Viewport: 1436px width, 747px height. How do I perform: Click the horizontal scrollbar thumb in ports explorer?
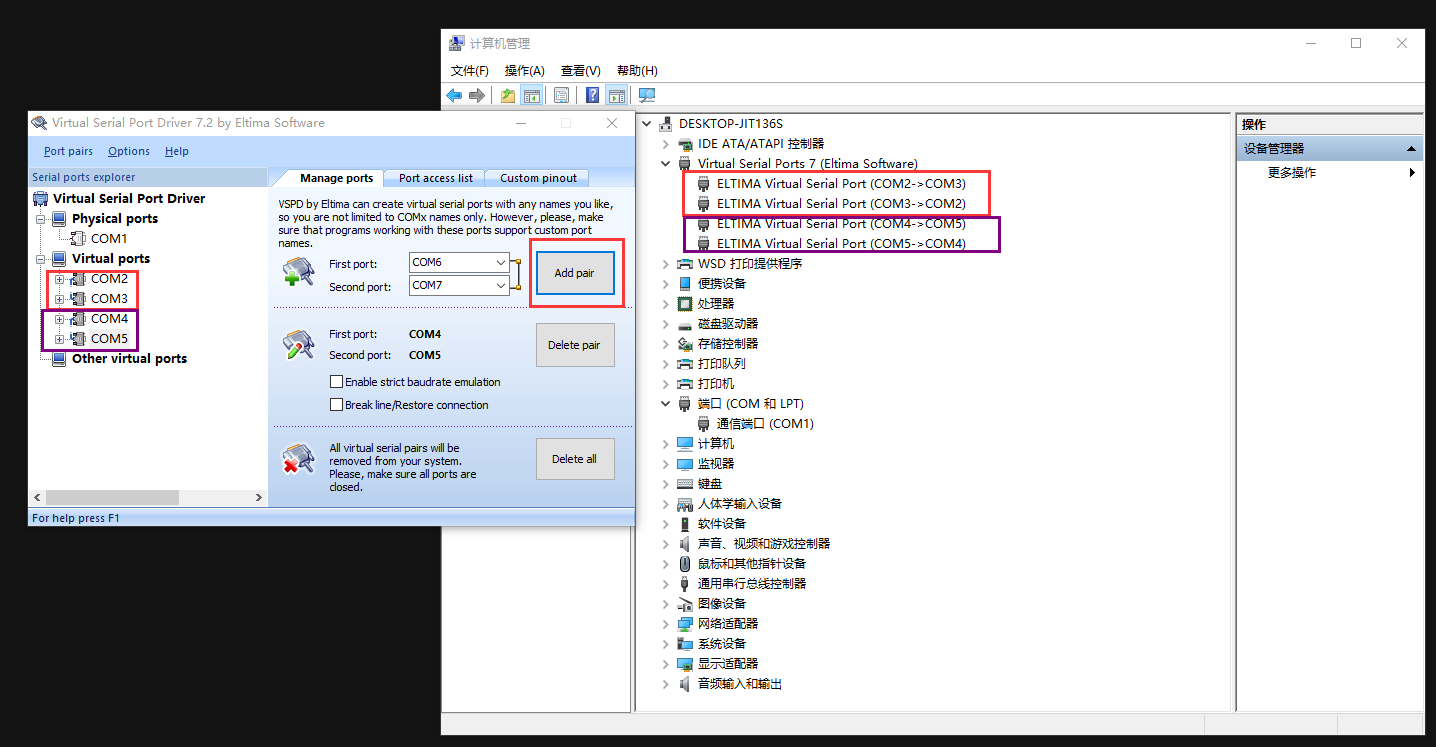click(x=112, y=497)
